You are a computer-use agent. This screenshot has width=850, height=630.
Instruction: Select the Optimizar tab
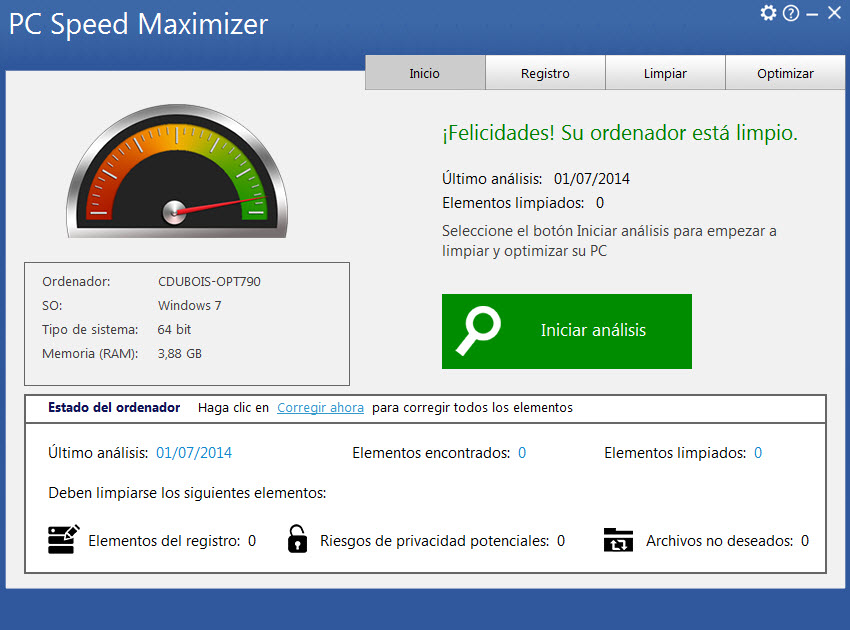click(x=785, y=73)
